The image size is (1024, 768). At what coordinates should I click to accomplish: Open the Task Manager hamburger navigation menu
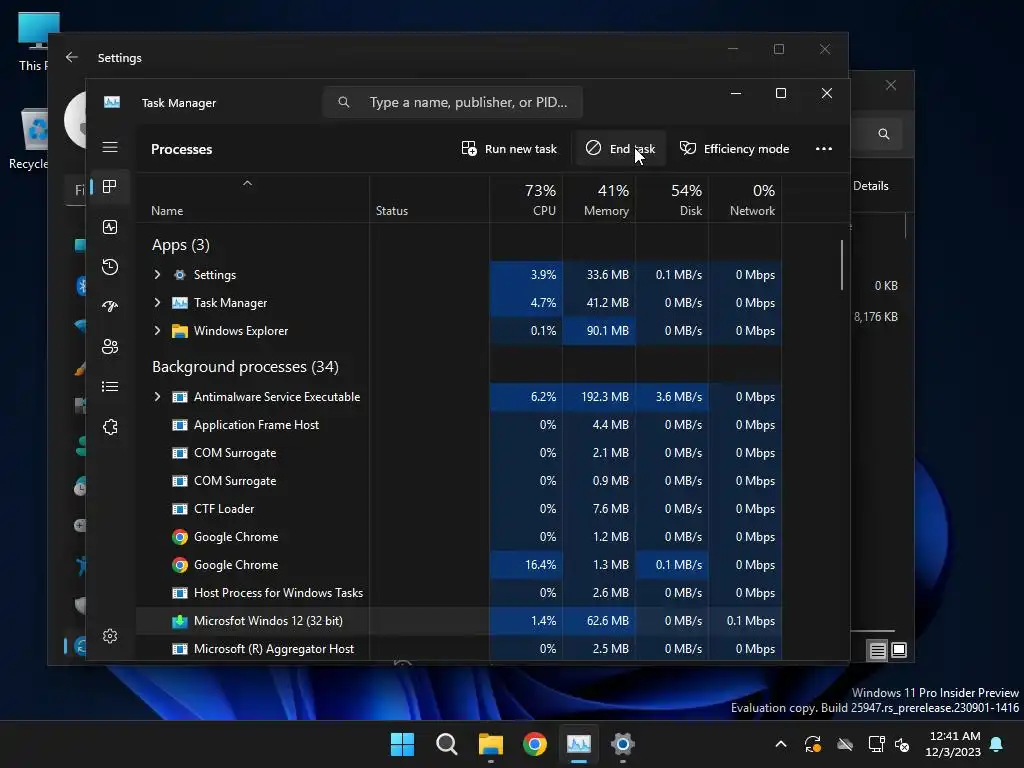[110, 147]
